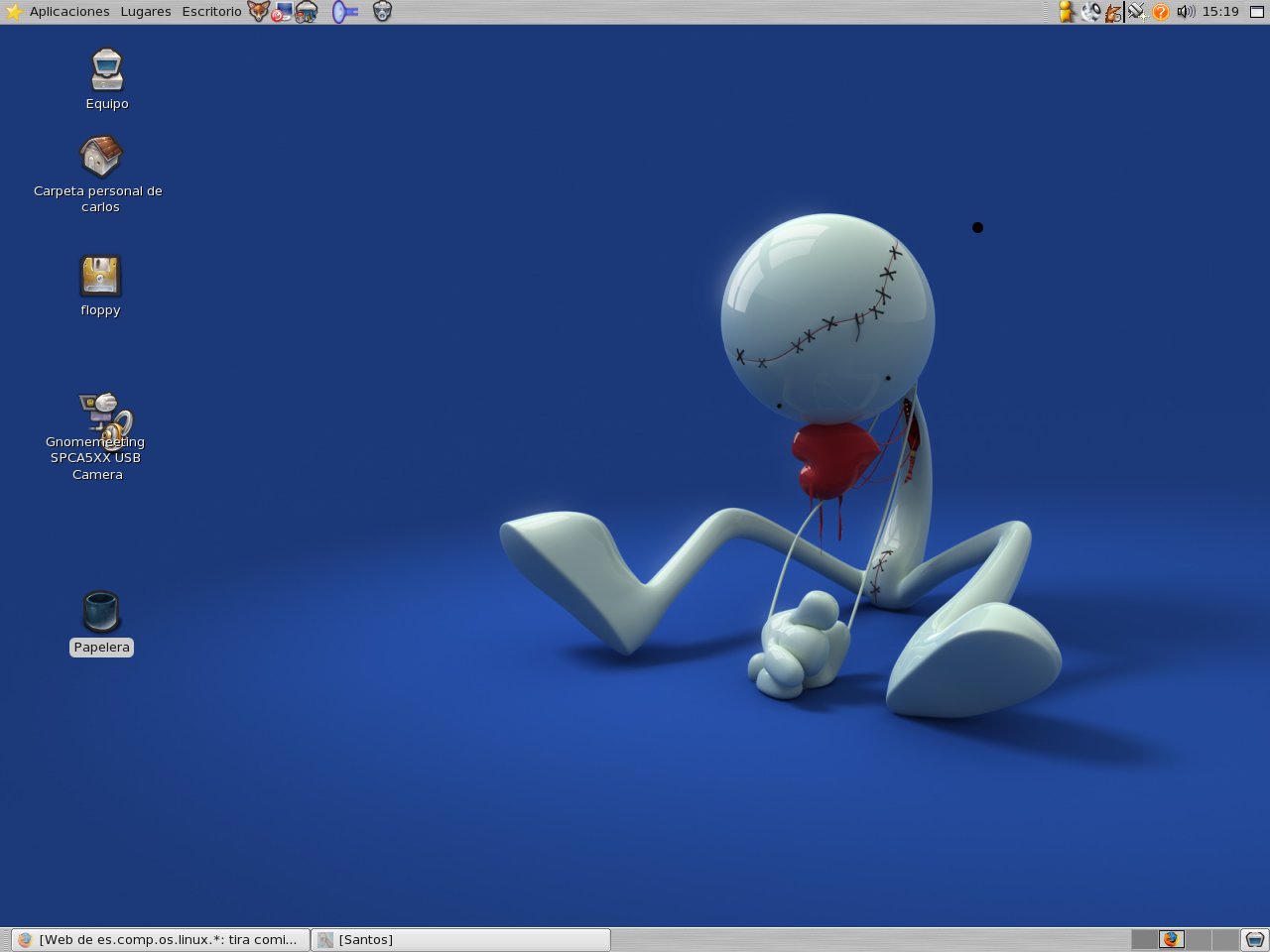This screenshot has width=1270, height=952.
Task: Click the grey mask launcher in top panel
Action: 382,12
